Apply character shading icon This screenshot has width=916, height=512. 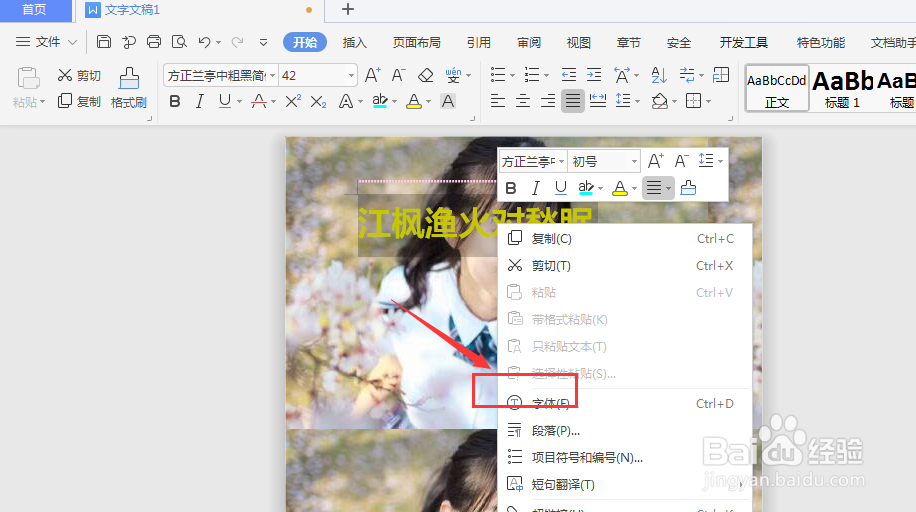[x=448, y=101]
